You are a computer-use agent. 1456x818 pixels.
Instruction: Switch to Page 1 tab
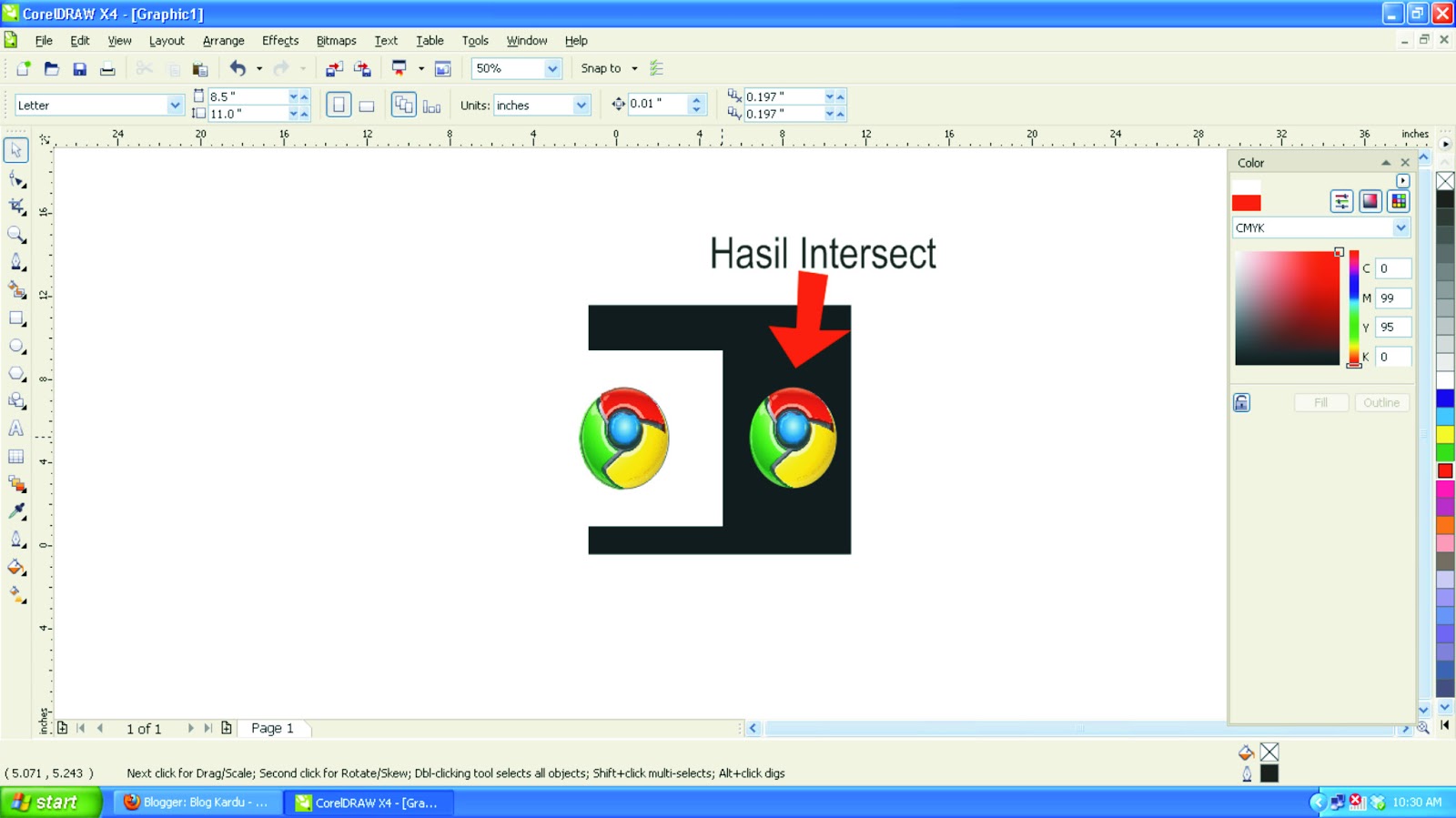tap(272, 728)
